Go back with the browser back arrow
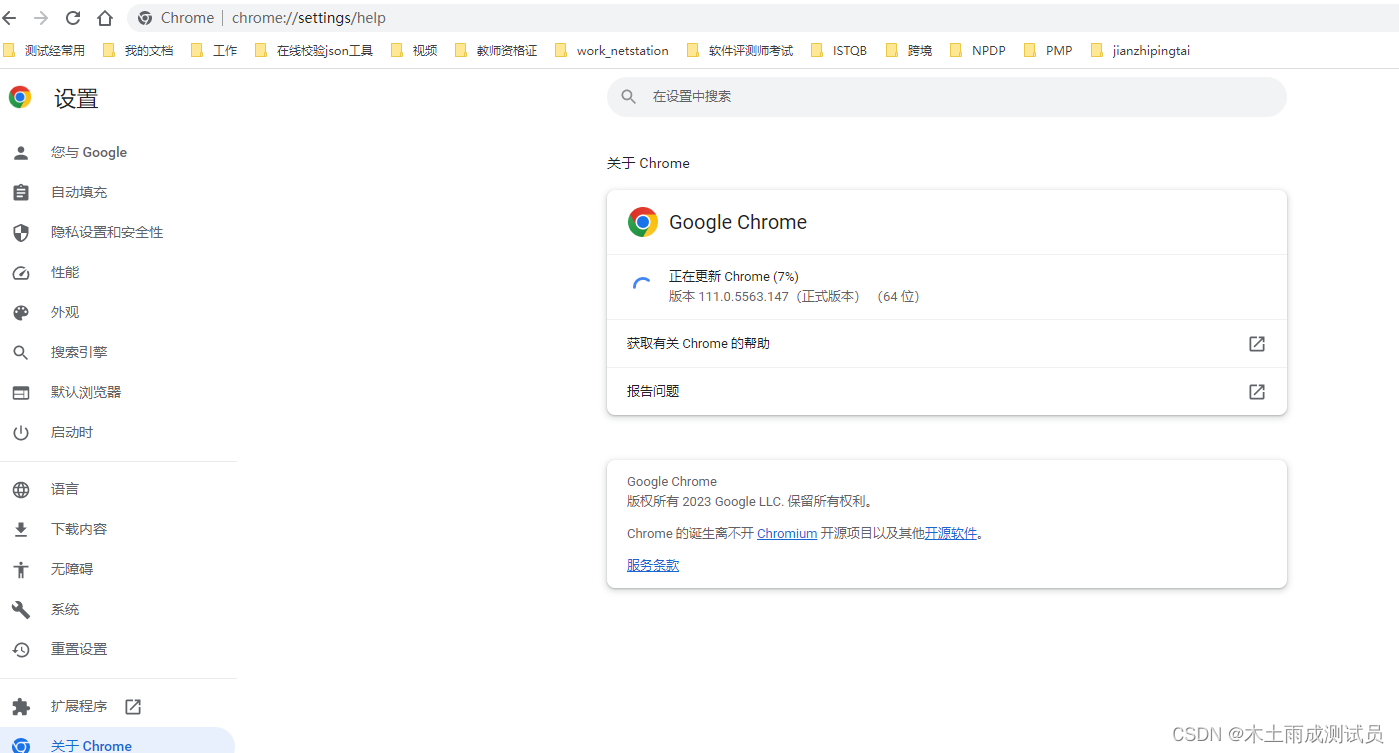 click(10, 18)
